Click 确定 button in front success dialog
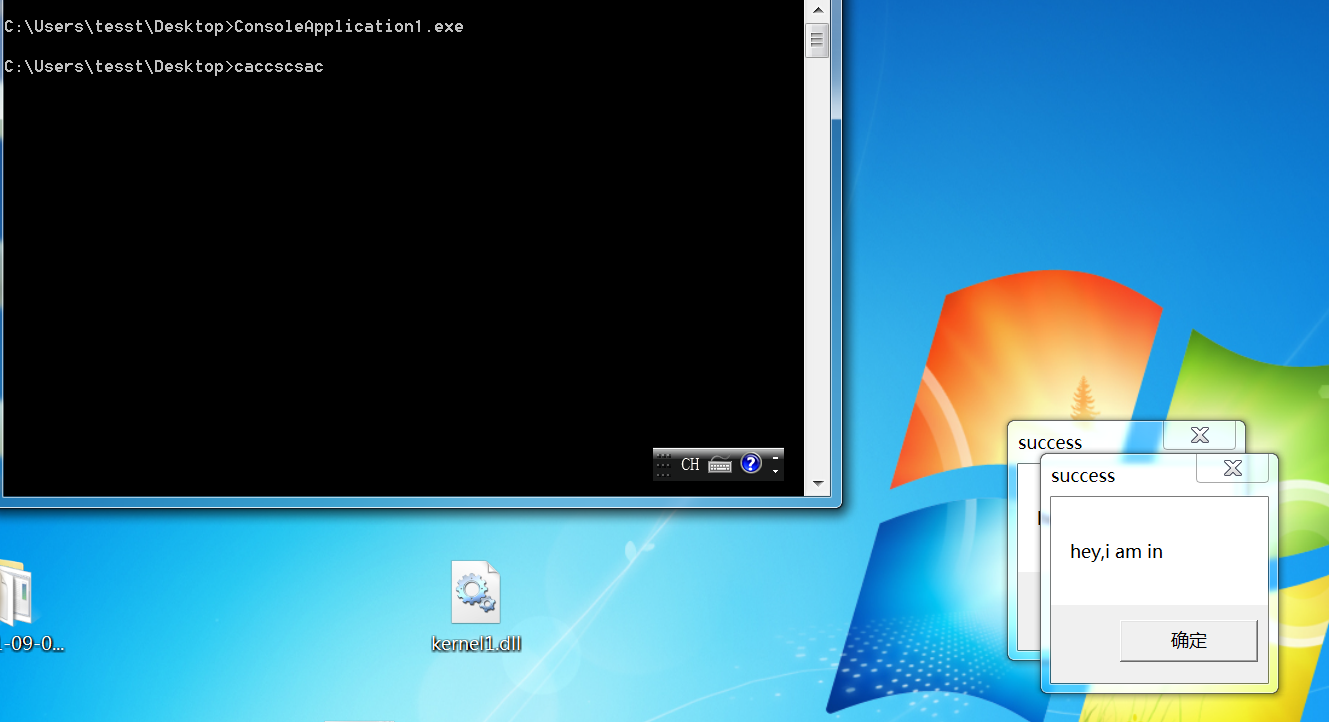The height and width of the screenshot is (722, 1329). tap(1188, 641)
